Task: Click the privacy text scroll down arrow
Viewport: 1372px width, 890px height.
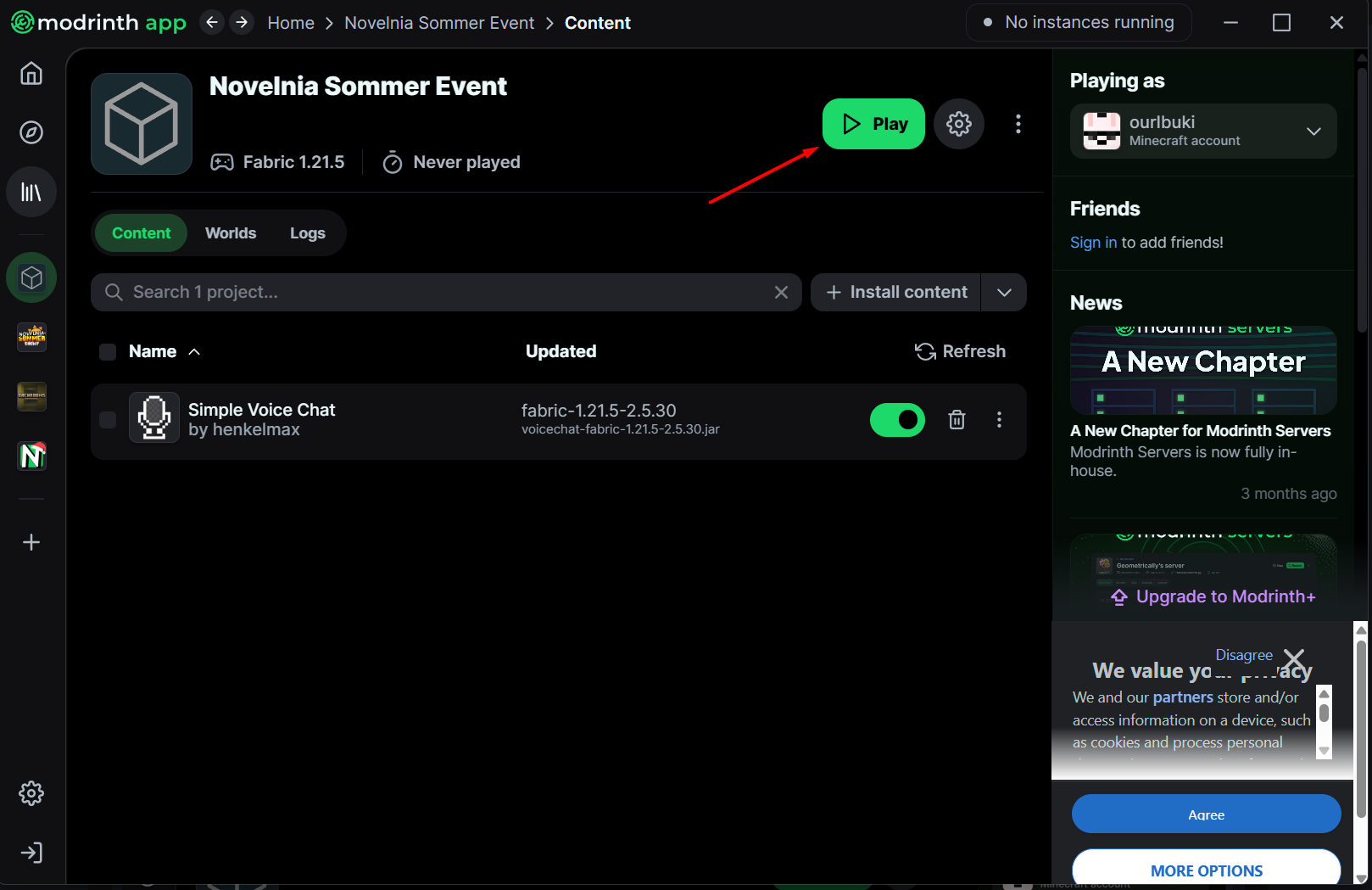Action: [1324, 751]
